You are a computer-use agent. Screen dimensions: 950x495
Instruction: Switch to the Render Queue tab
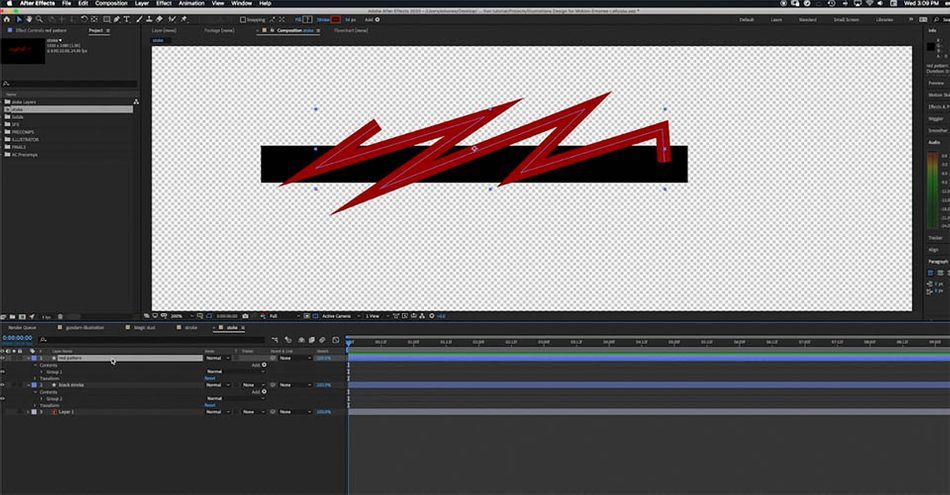pos(22,327)
